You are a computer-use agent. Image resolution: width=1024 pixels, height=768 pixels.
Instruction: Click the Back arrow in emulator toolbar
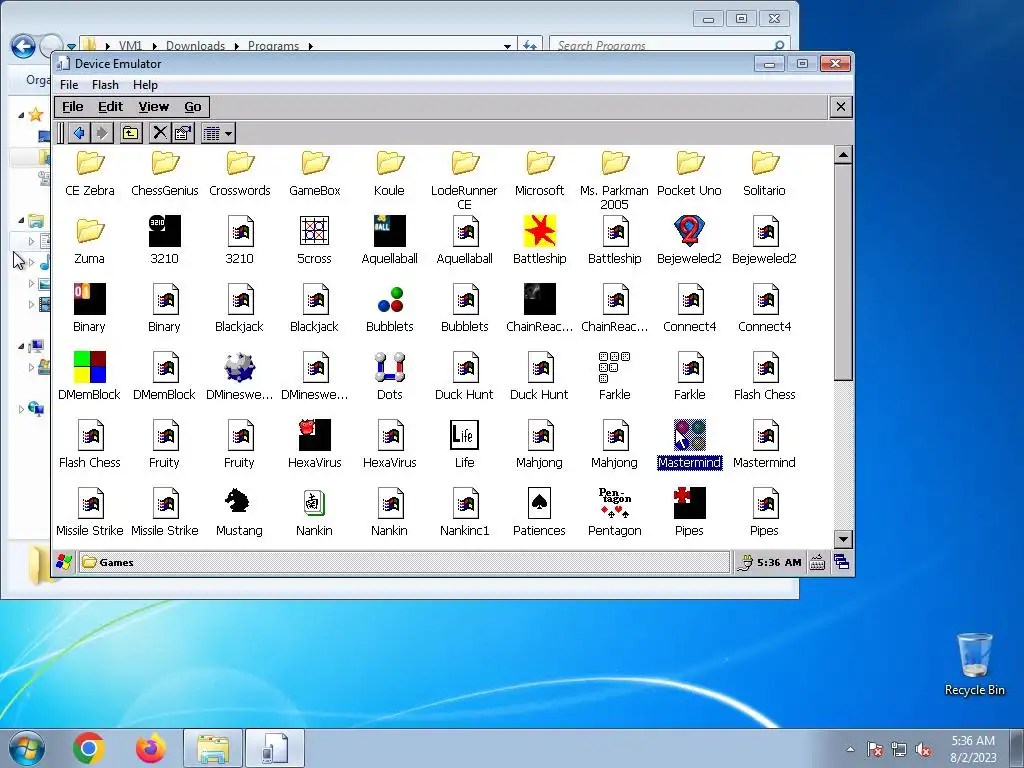coord(79,133)
